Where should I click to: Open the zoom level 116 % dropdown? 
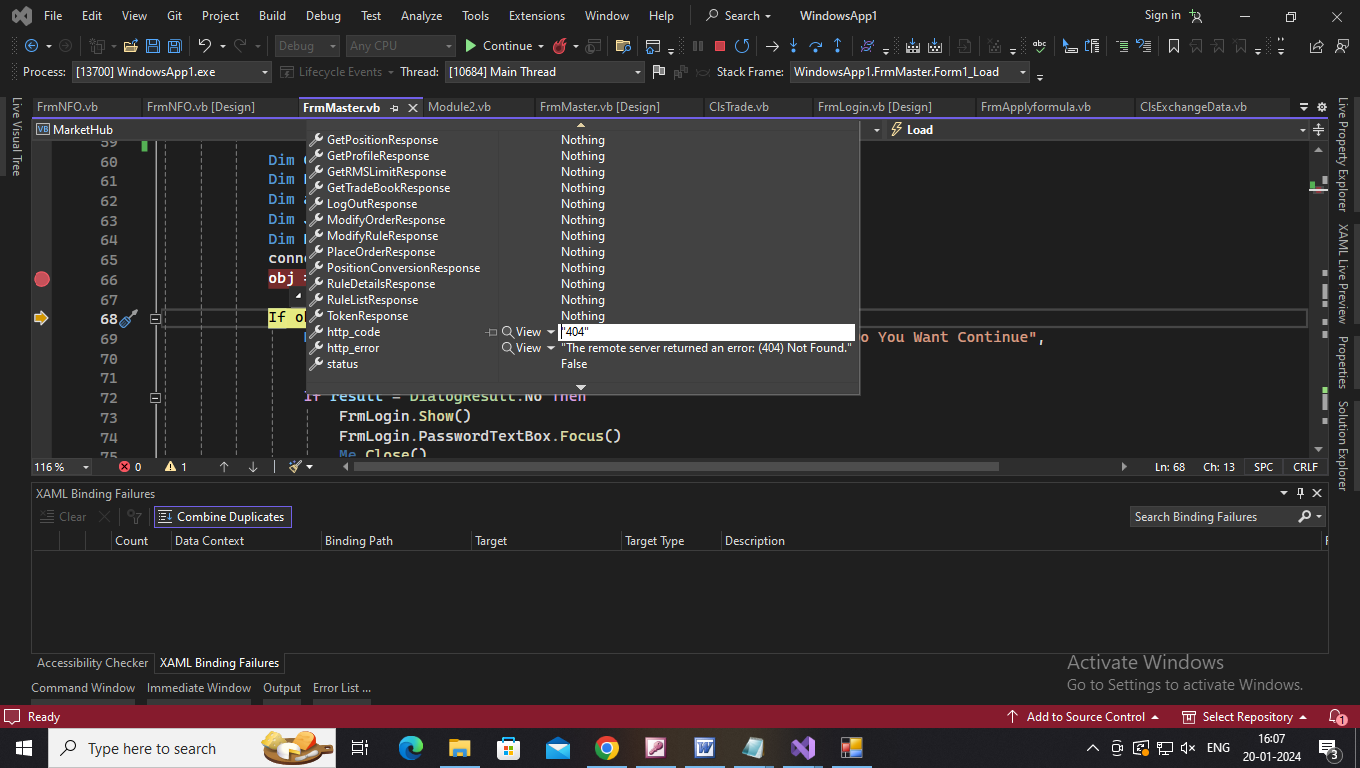pyautogui.click(x=85, y=467)
